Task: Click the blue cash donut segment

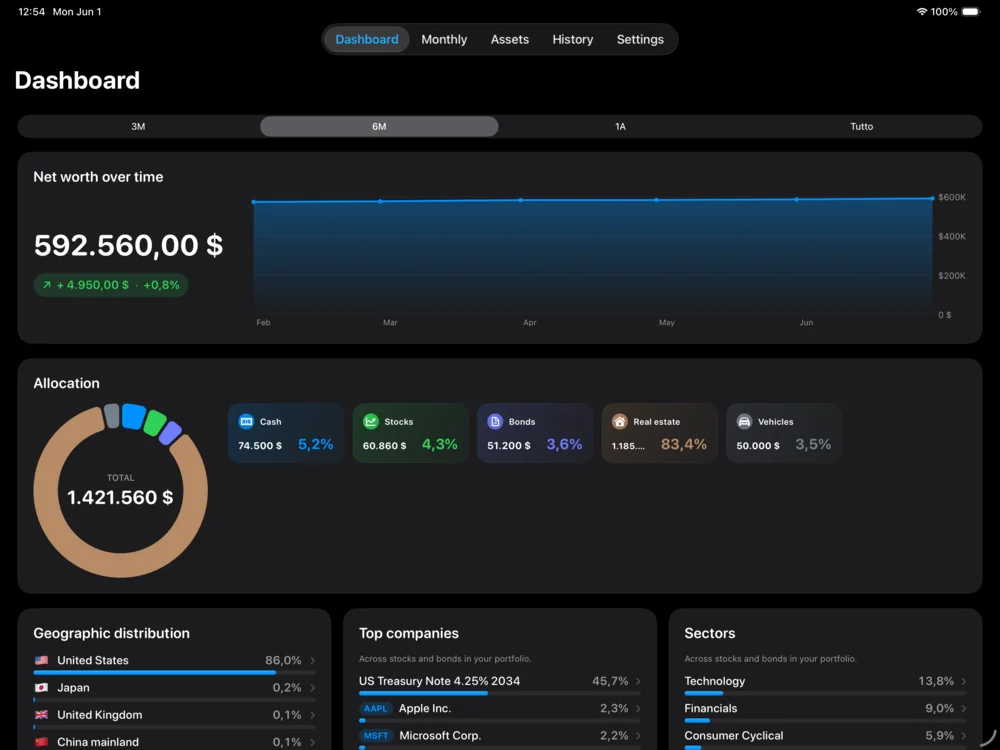Action: click(x=133, y=416)
